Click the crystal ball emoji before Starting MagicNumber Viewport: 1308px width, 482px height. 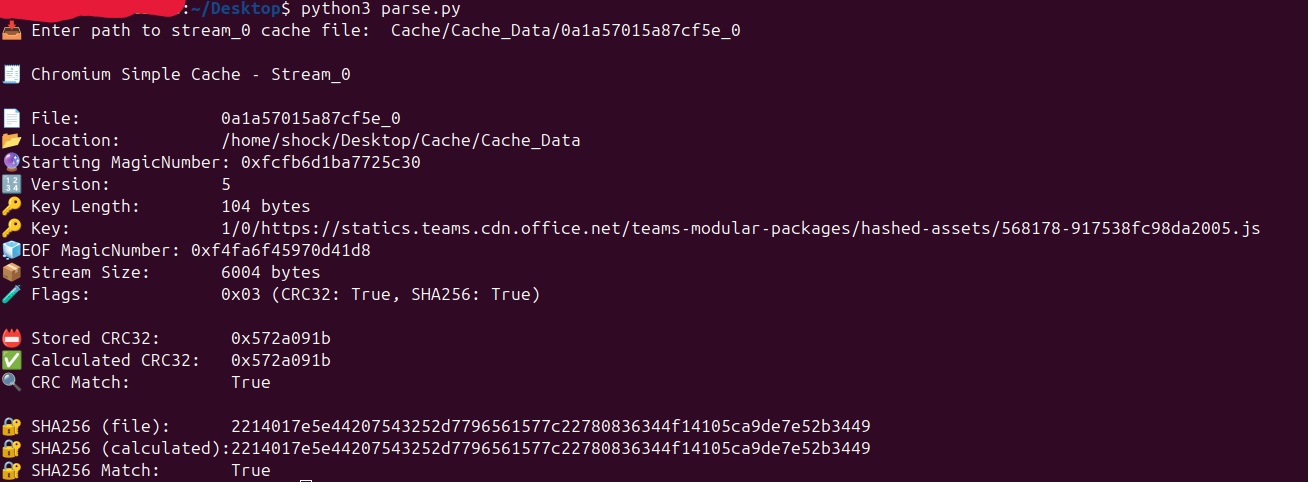[x=11, y=162]
